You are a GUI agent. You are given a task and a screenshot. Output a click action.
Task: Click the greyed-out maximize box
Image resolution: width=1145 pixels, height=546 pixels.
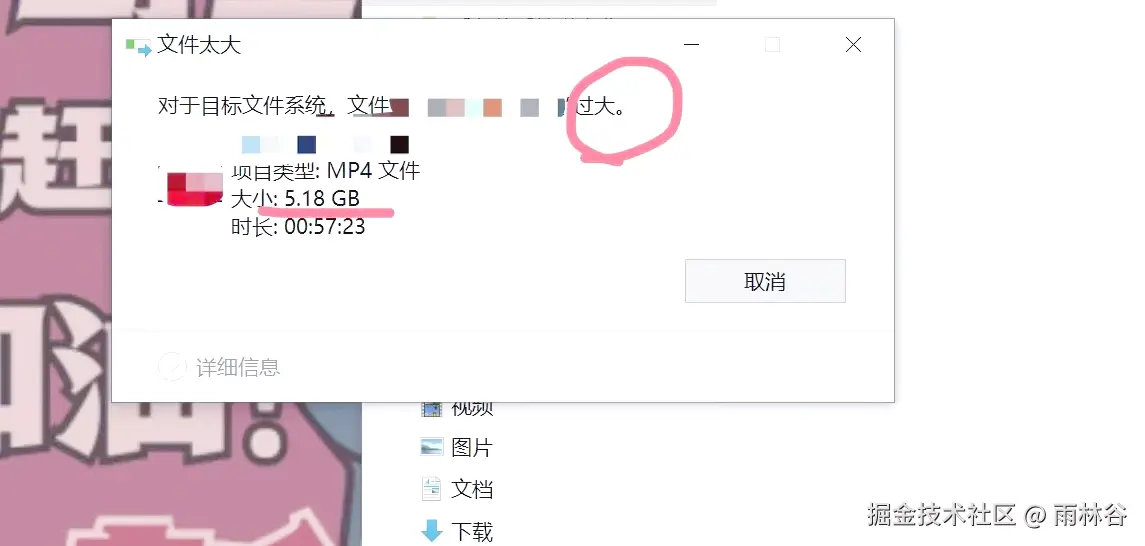[773, 45]
